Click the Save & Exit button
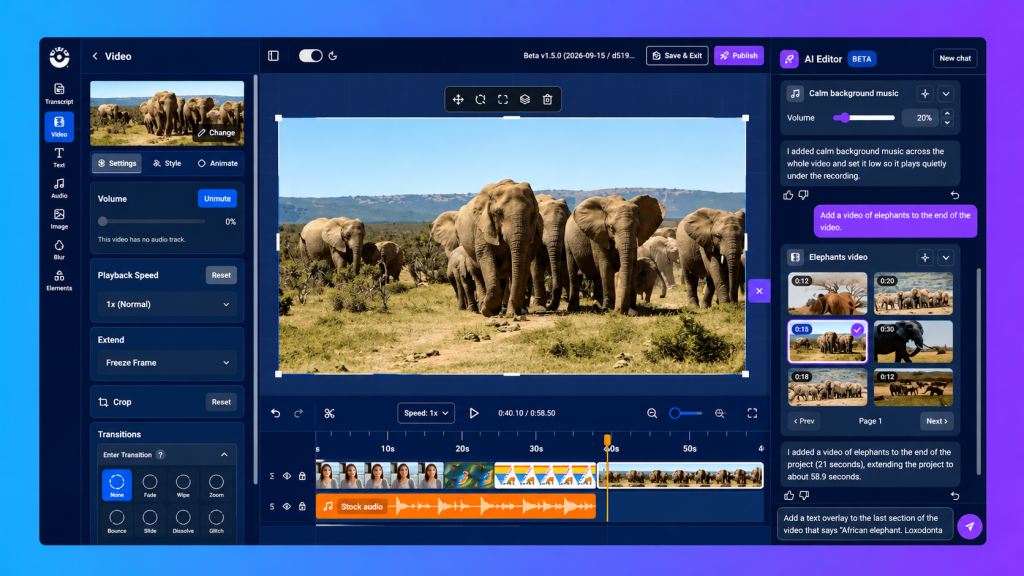The width and height of the screenshot is (1024, 576). pos(677,56)
